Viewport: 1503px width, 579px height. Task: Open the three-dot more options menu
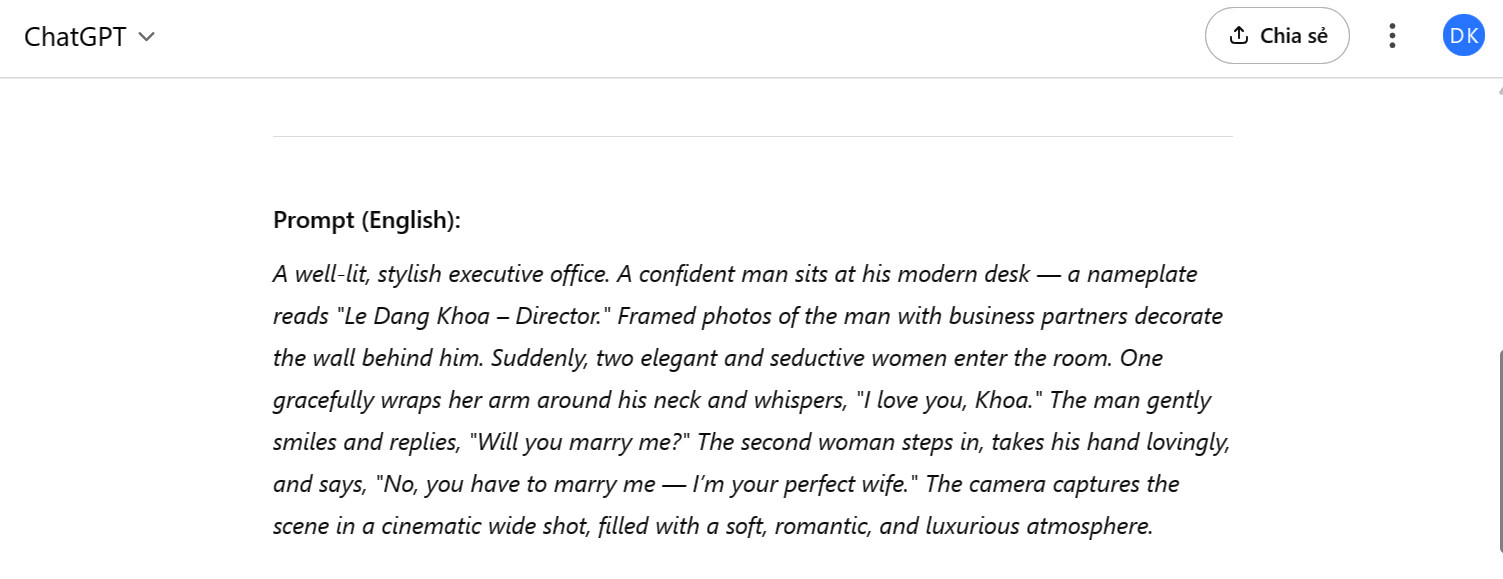click(x=1392, y=36)
